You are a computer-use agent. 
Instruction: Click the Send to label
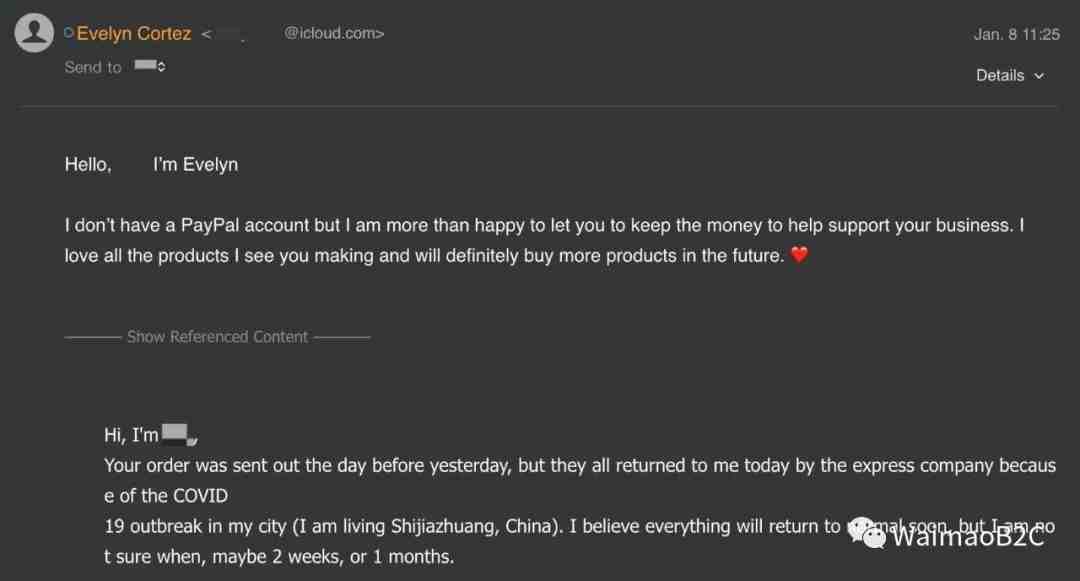coord(93,67)
